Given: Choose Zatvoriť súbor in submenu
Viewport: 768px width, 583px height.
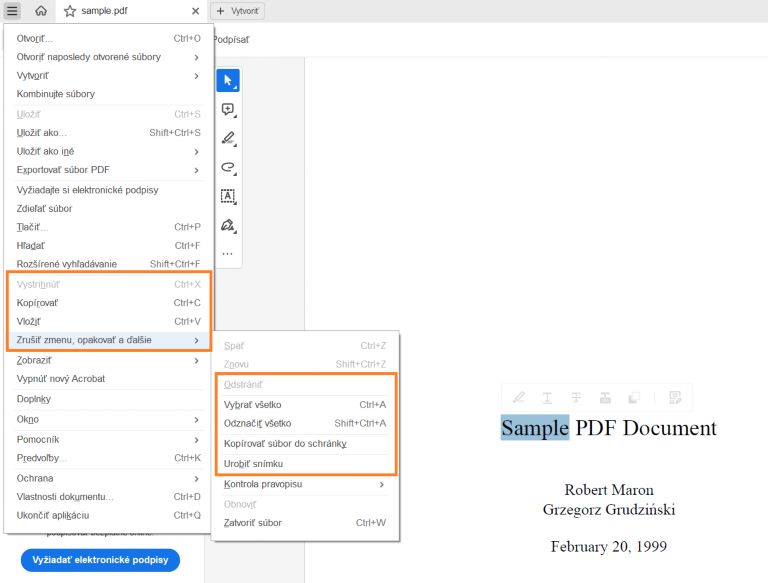Looking at the screenshot, I should (305, 523).
